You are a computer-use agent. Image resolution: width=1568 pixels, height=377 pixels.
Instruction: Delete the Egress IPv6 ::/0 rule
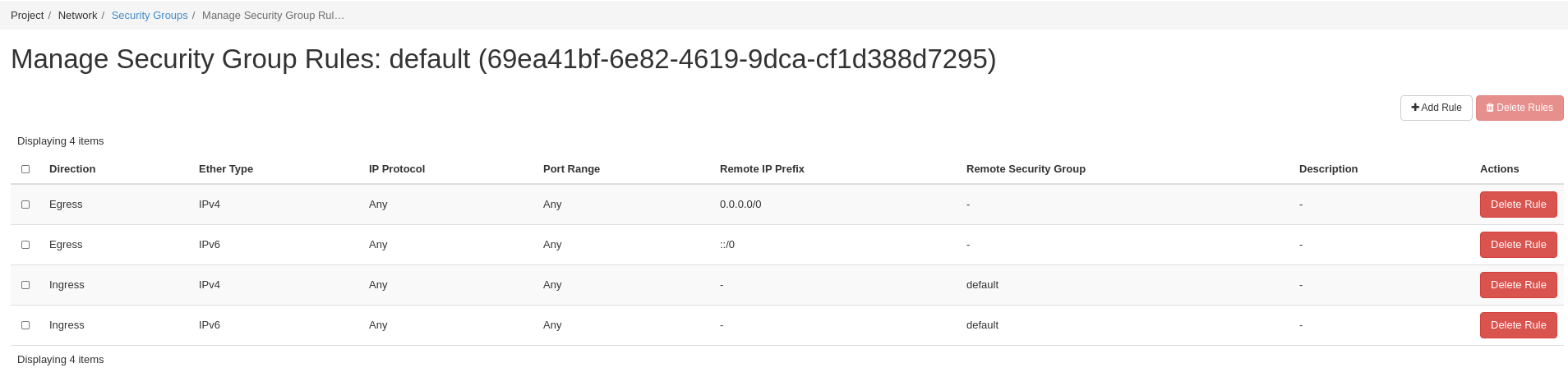pyautogui.click(x=1518, y=245)
